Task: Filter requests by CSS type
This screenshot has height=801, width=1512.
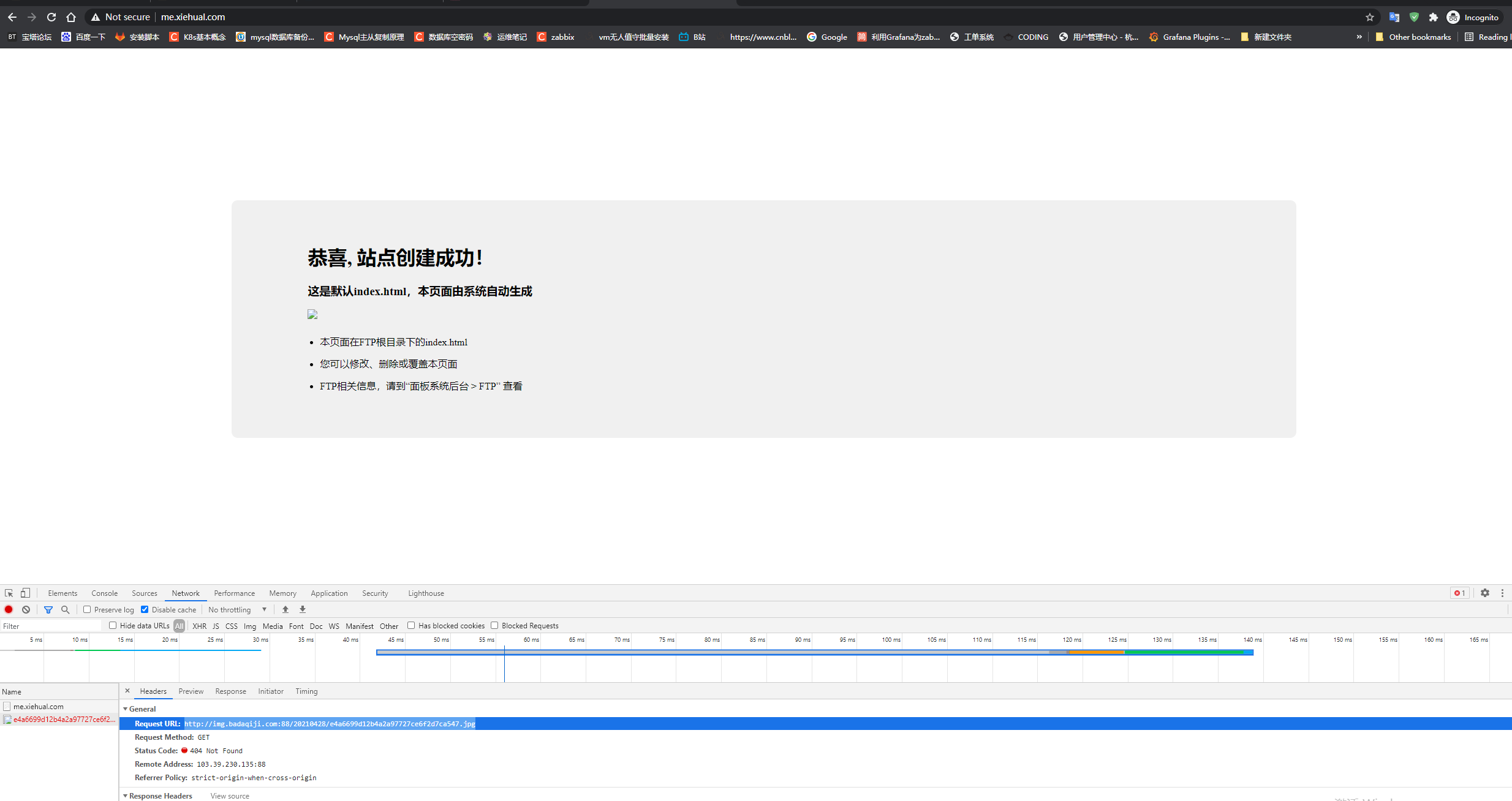Action: (231, 626)
